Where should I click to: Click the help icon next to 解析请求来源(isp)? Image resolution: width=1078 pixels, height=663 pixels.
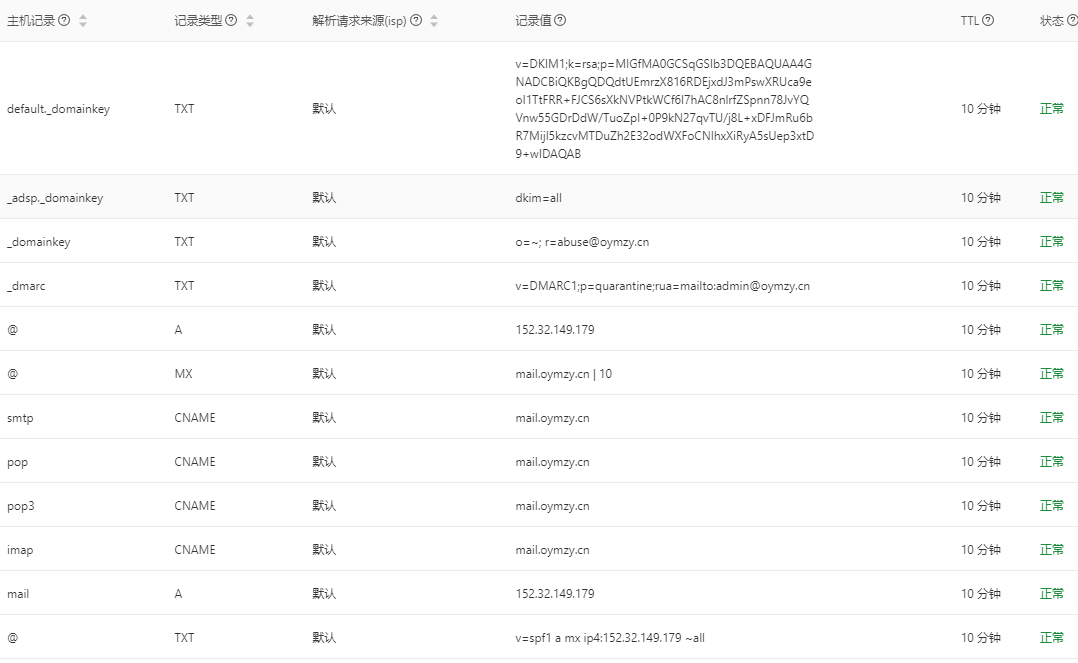coord(416,21)
